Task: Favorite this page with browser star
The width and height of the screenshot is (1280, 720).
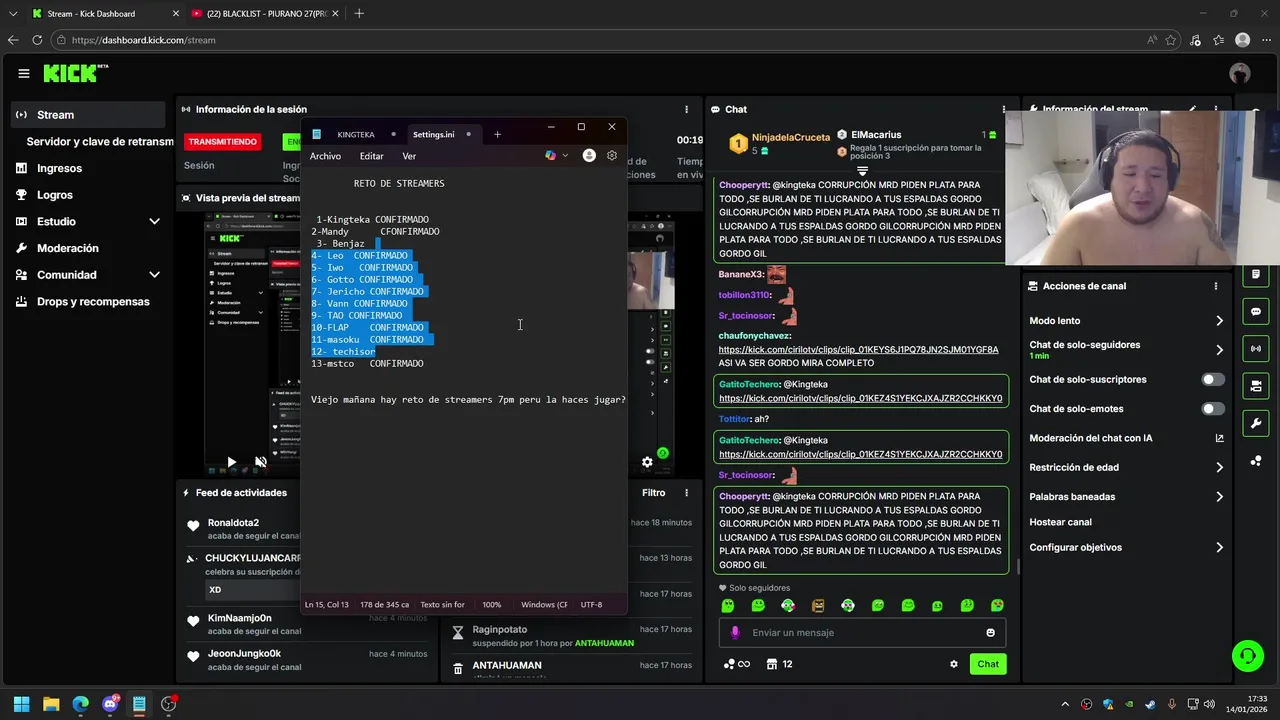Action: coord(1171,40)
